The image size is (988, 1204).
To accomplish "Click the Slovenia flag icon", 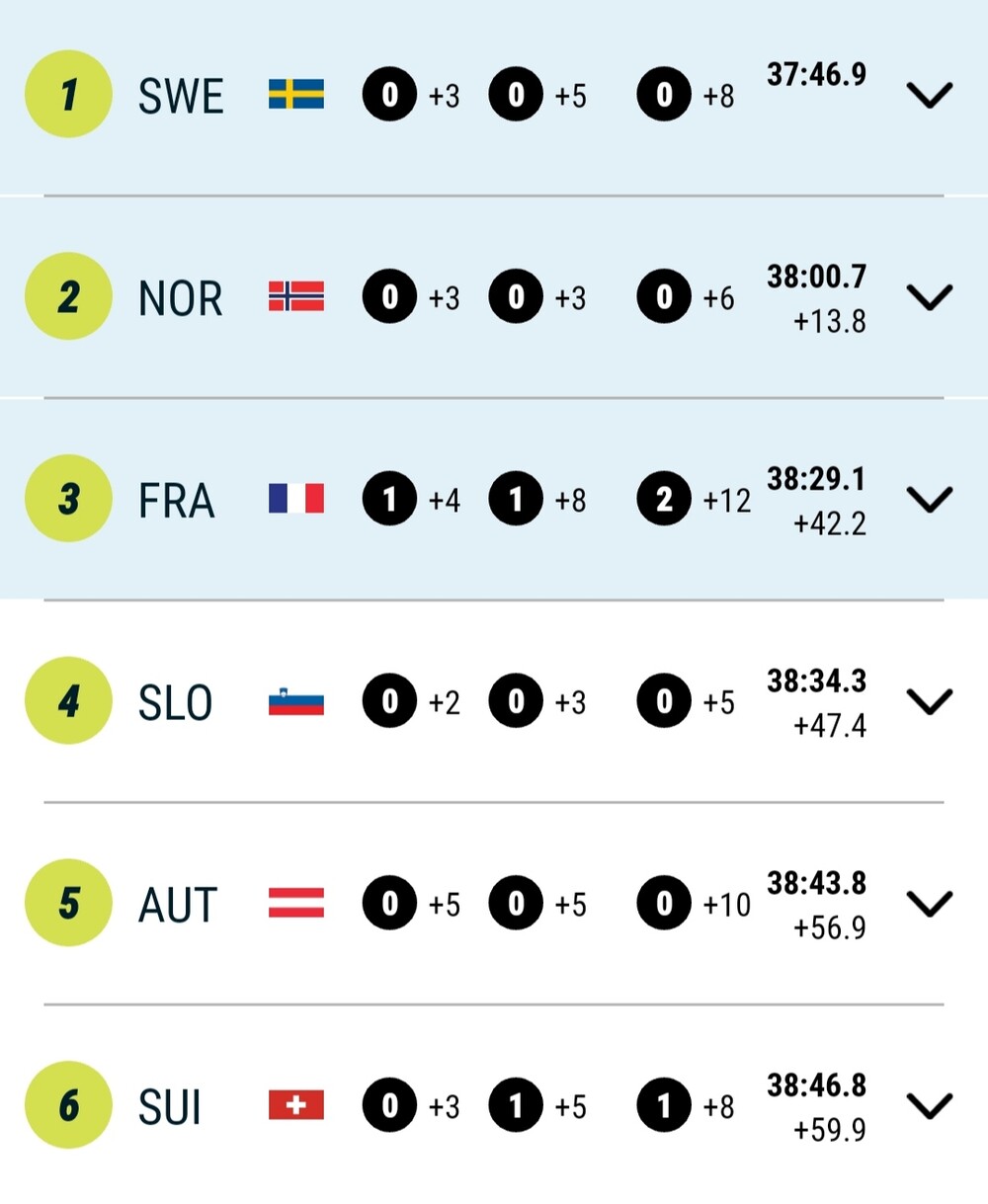I will [296, 701].
